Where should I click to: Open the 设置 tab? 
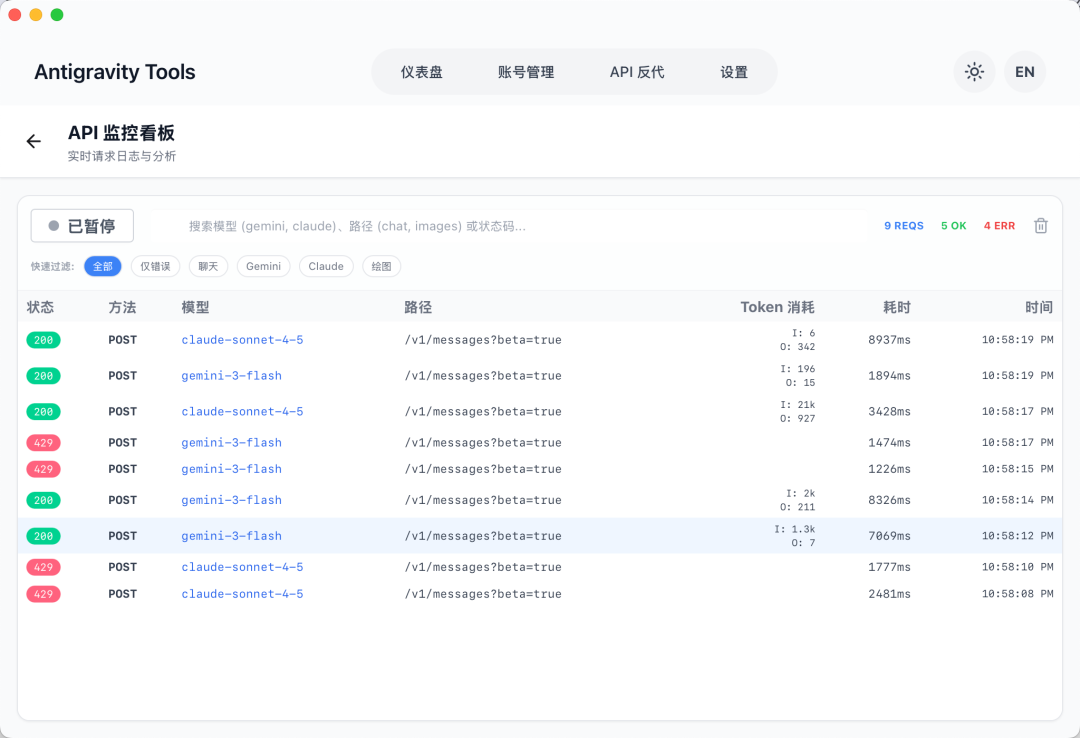tap(734, 72)
